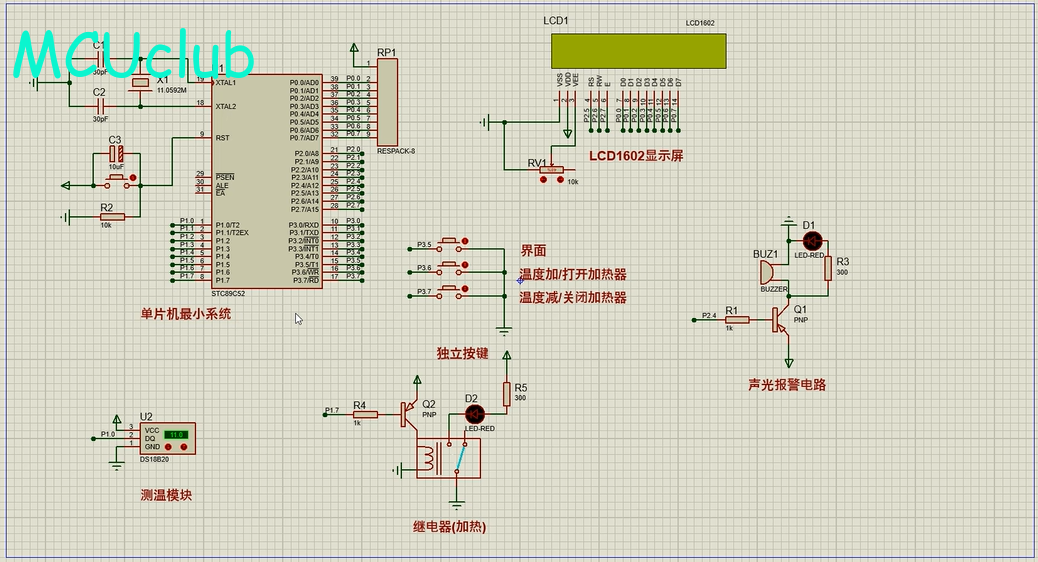Image resolution: width=1038 pixels, height=562 pixels.
Task: Select the R2 10k resistor
Action: [x=111, y=217]
